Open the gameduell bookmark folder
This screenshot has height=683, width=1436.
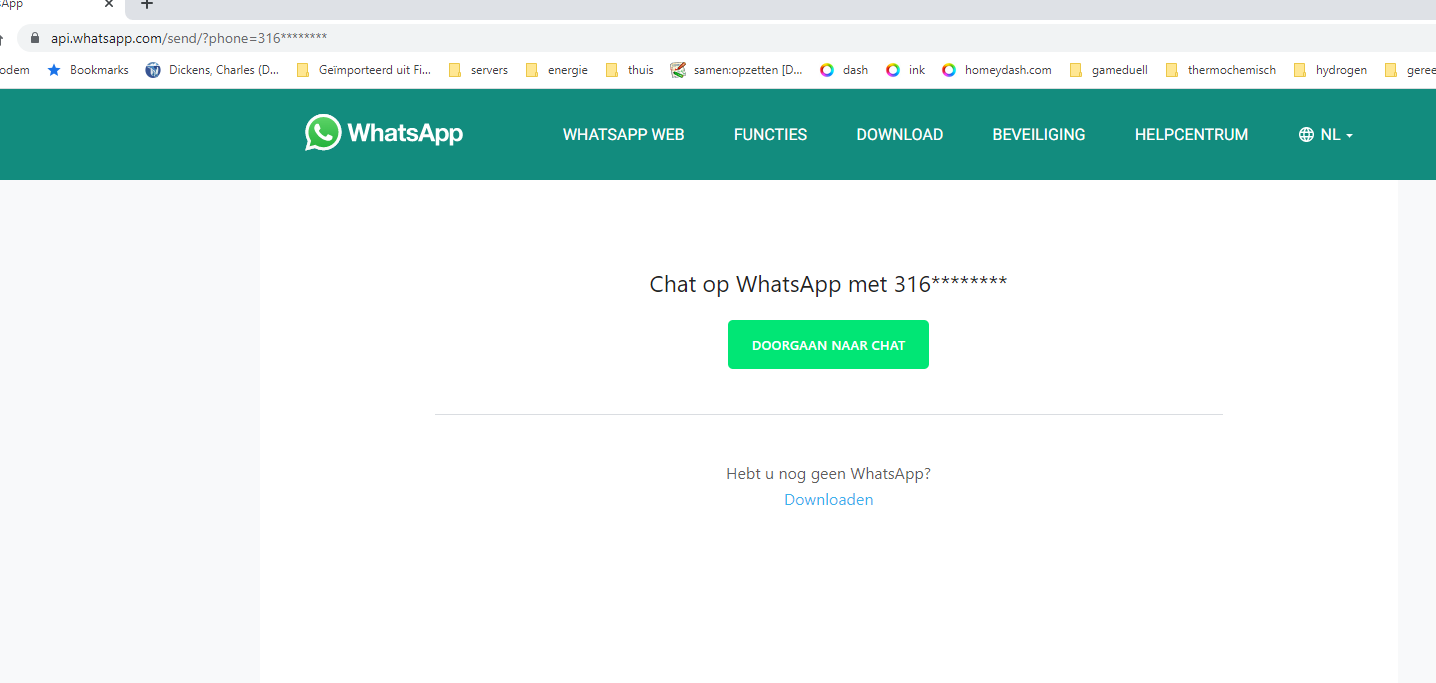pyautogui.click(x=1108, y=70)
